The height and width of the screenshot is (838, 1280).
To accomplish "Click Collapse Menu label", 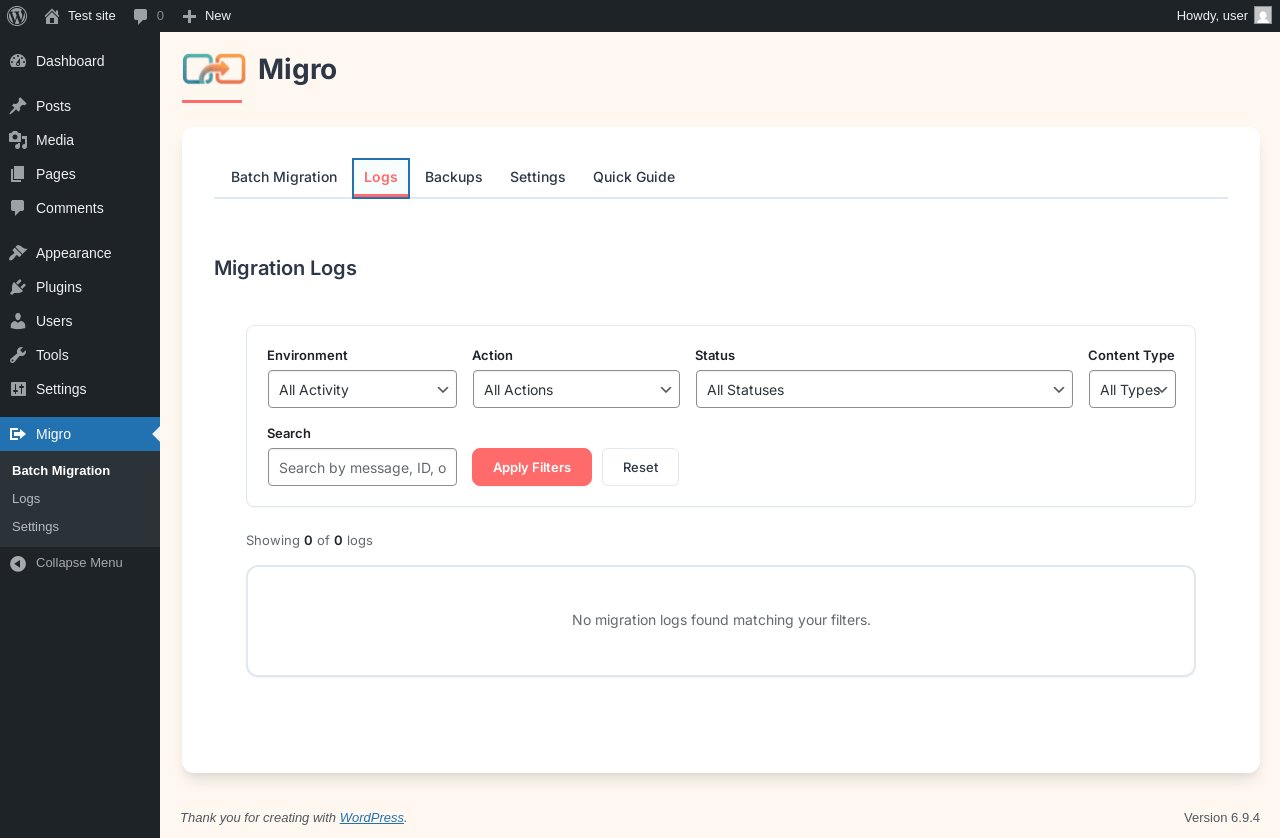I will click(79, 563).
